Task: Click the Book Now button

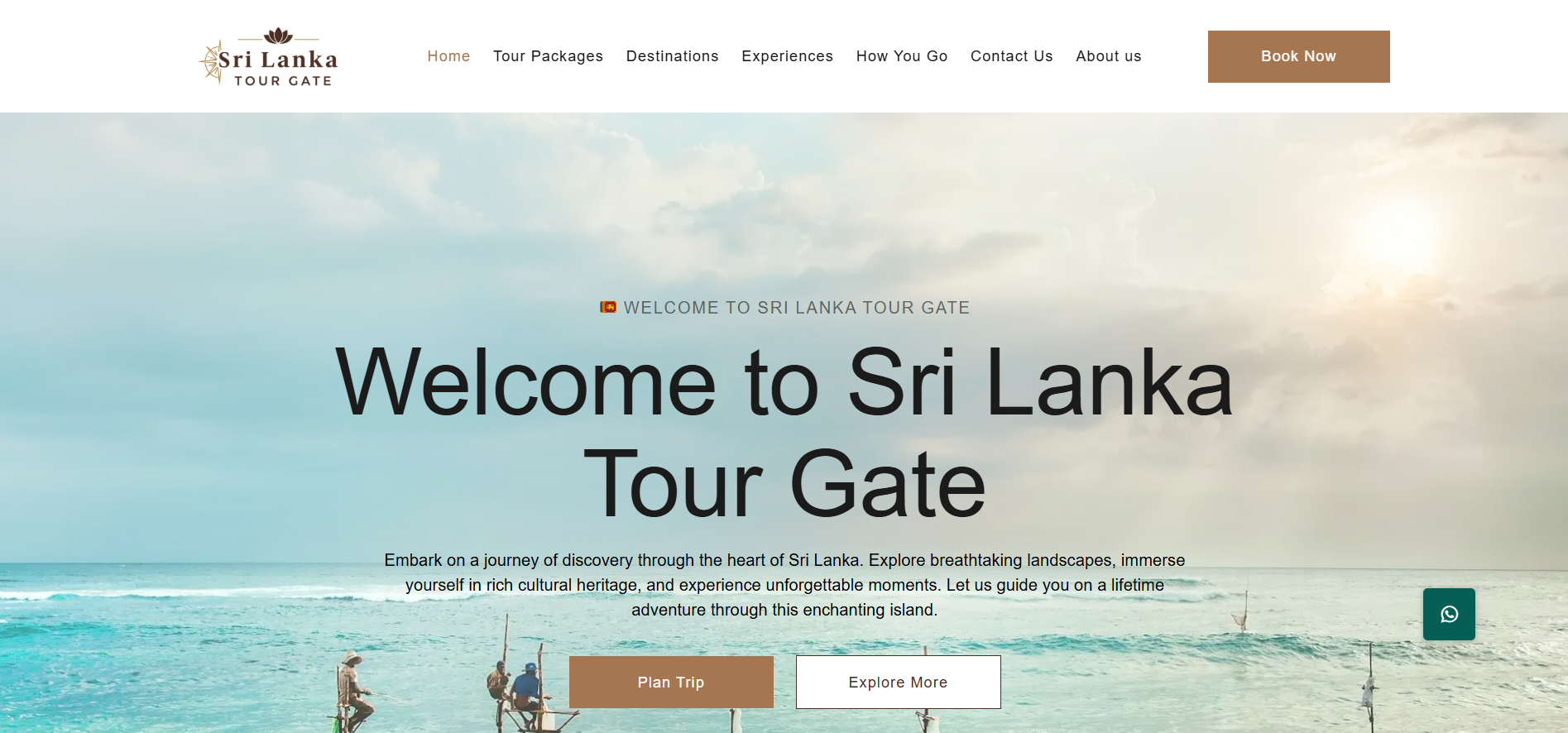Action: pos(1298,56)
